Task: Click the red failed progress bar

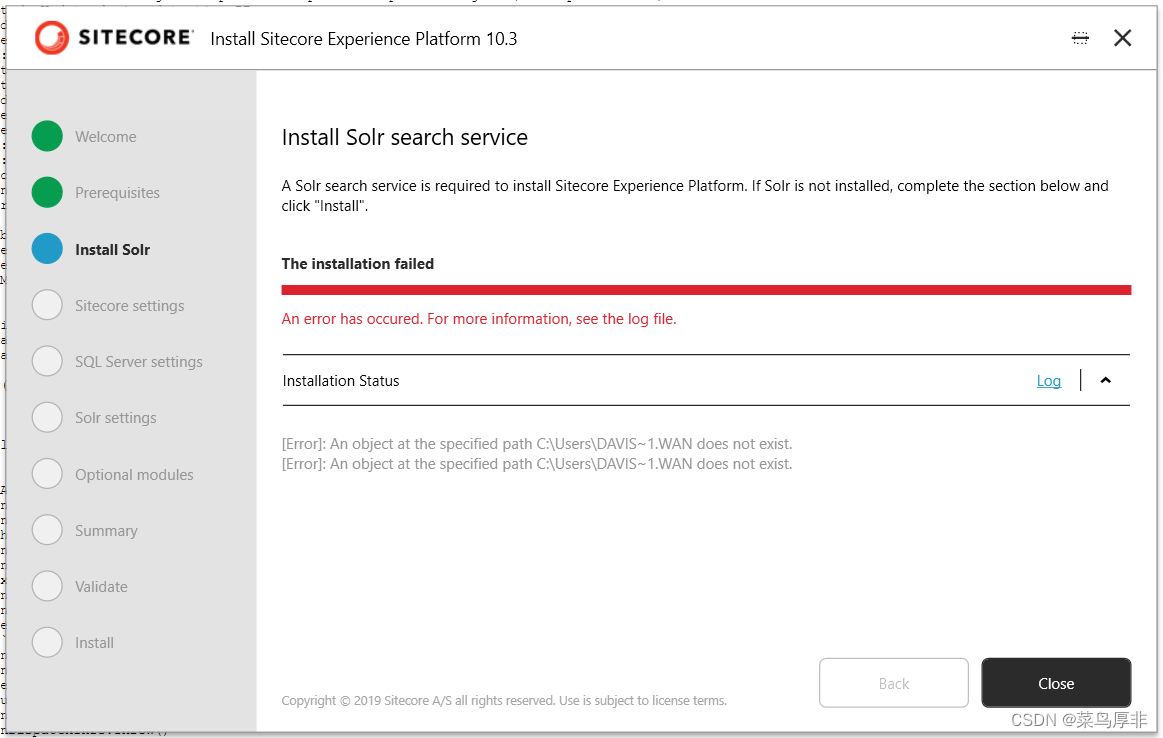Action: [x=706, y=290]
